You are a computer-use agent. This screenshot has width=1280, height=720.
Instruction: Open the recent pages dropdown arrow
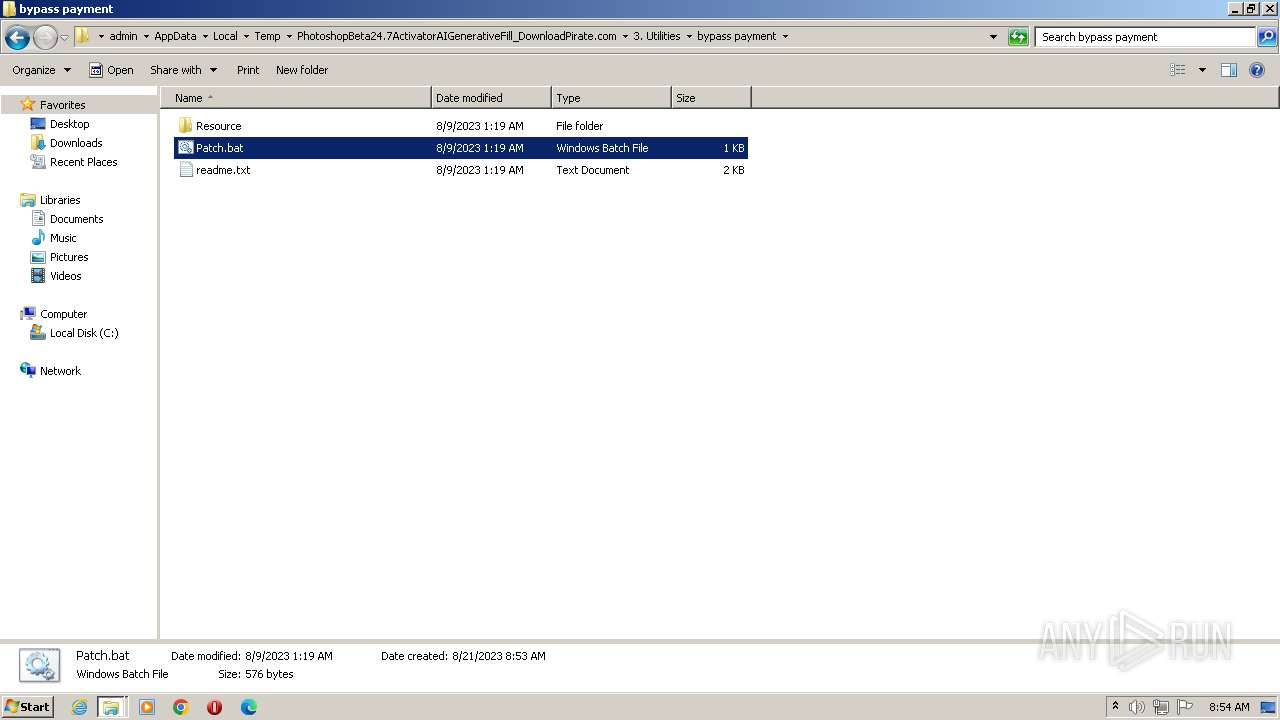point(64,38)
